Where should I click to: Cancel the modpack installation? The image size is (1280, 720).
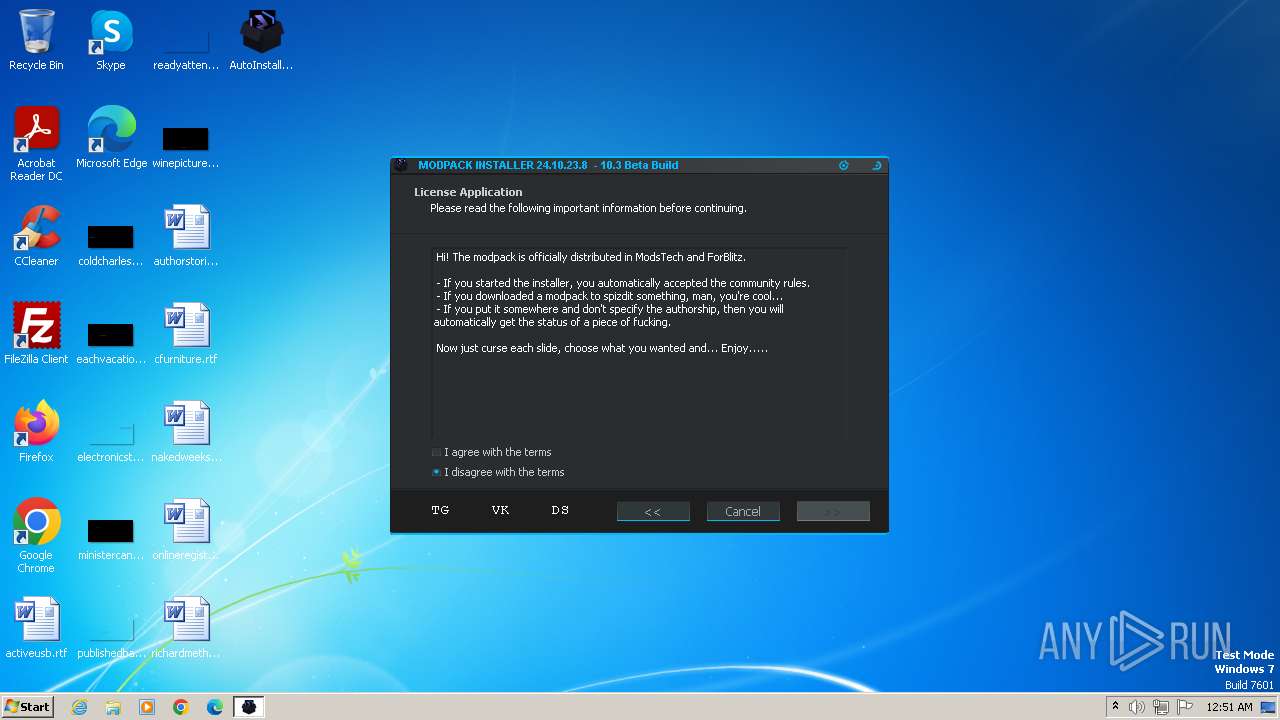click(743, 511)
